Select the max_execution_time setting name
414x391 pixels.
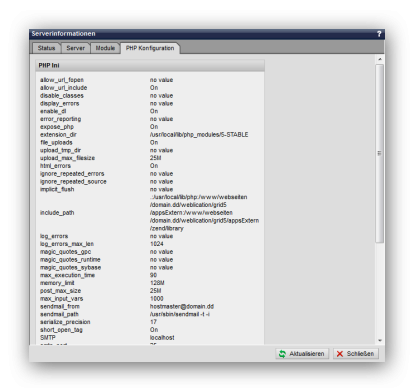(x=68, y=275)
